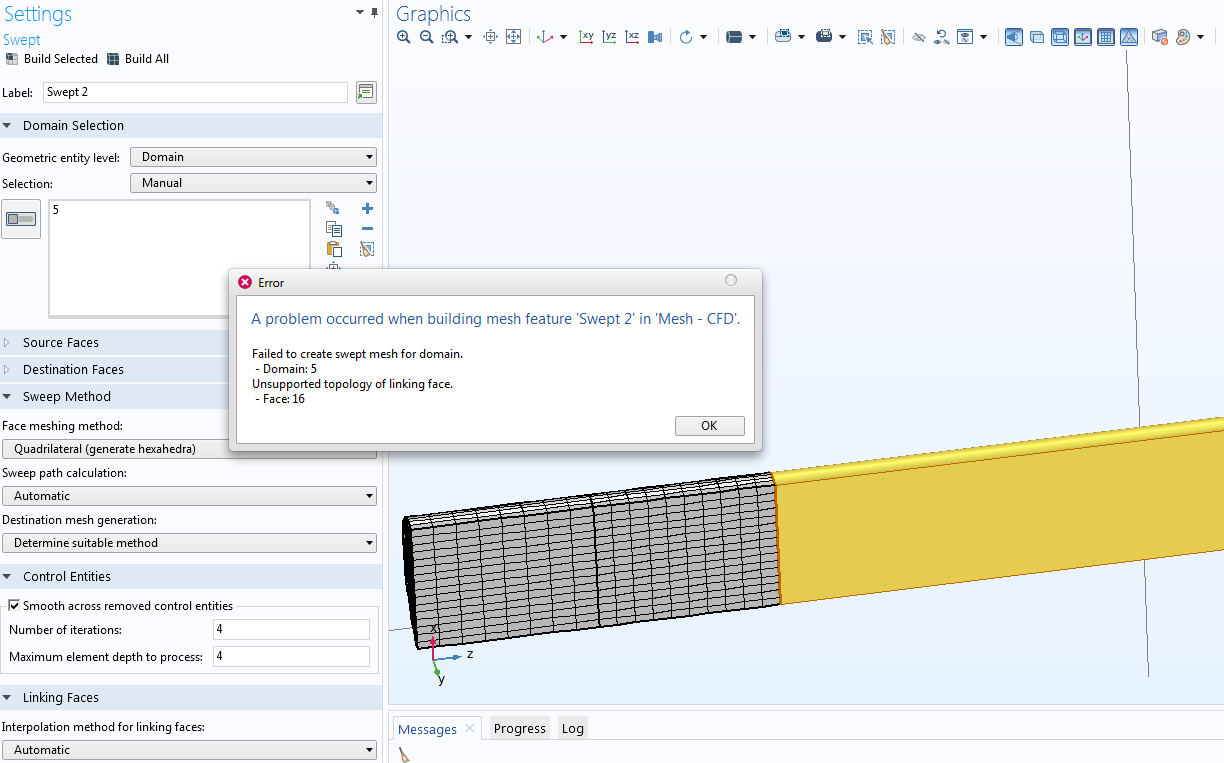Click the Build All button
Screen dimensions: 1224x763
point(138,59)
